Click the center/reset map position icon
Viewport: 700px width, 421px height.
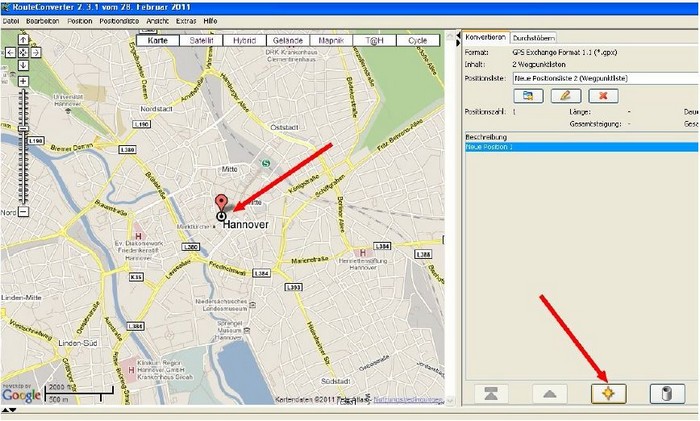tap(23, 53)
